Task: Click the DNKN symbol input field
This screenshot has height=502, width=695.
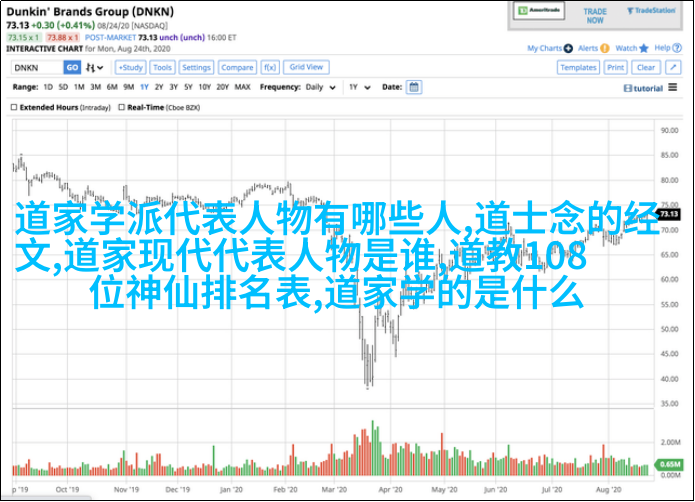Action: click(37, 68)
